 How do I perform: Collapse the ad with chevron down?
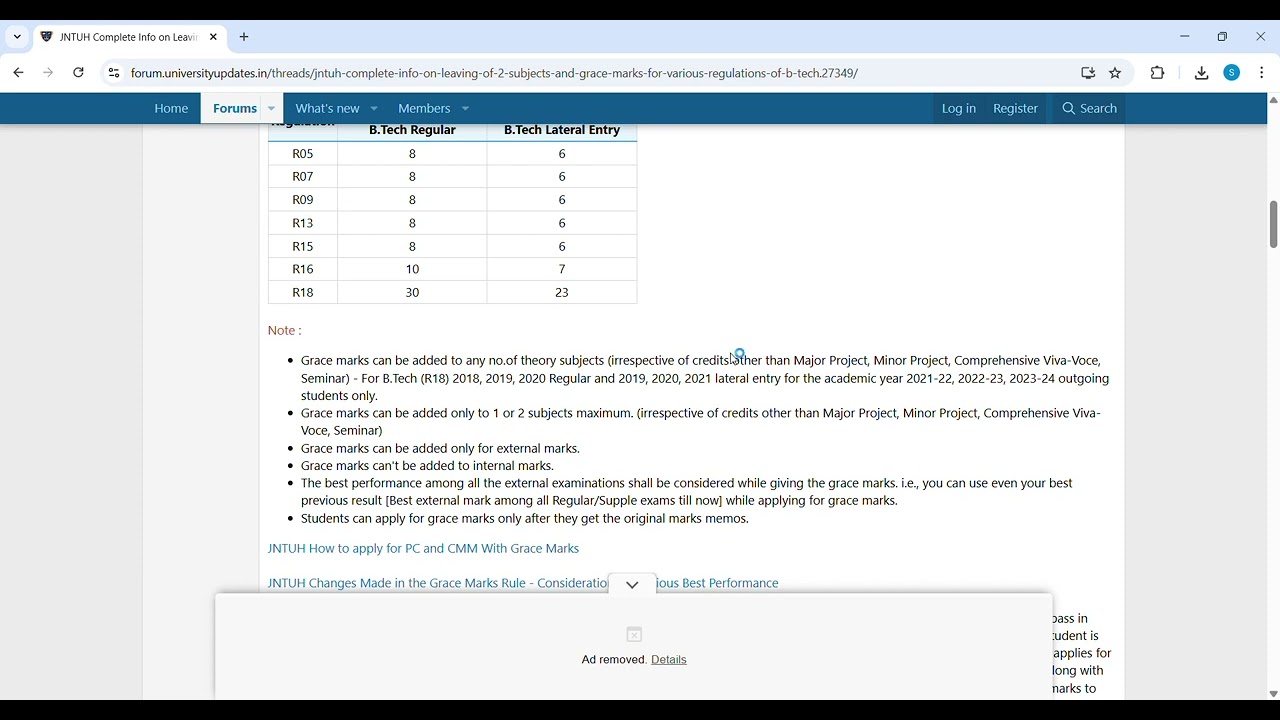point(632,585)
